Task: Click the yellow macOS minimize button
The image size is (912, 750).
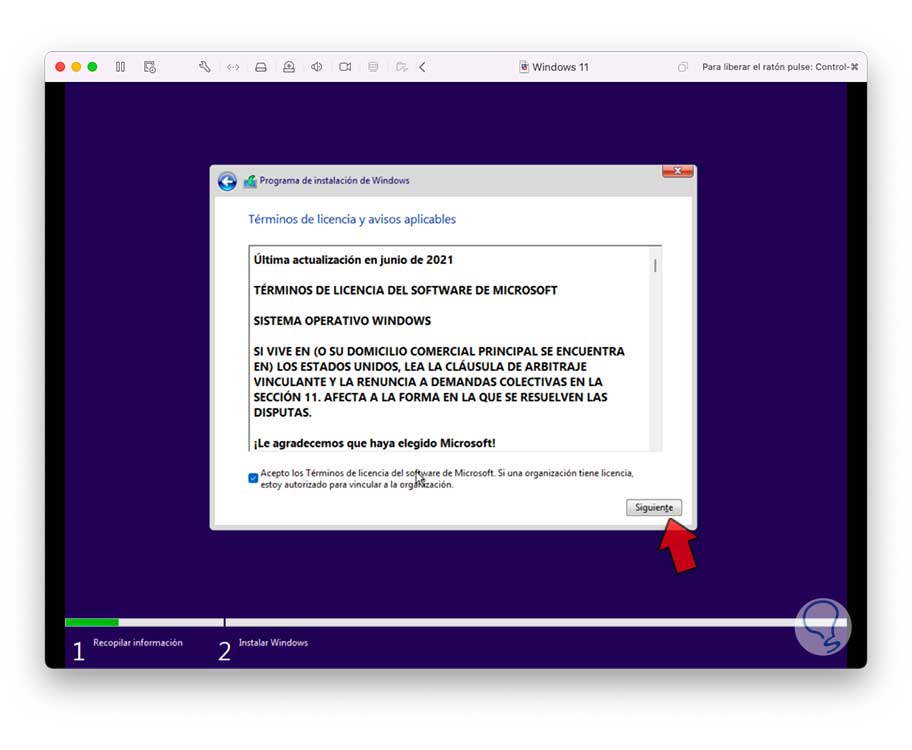Action: (x=76, y=67)
